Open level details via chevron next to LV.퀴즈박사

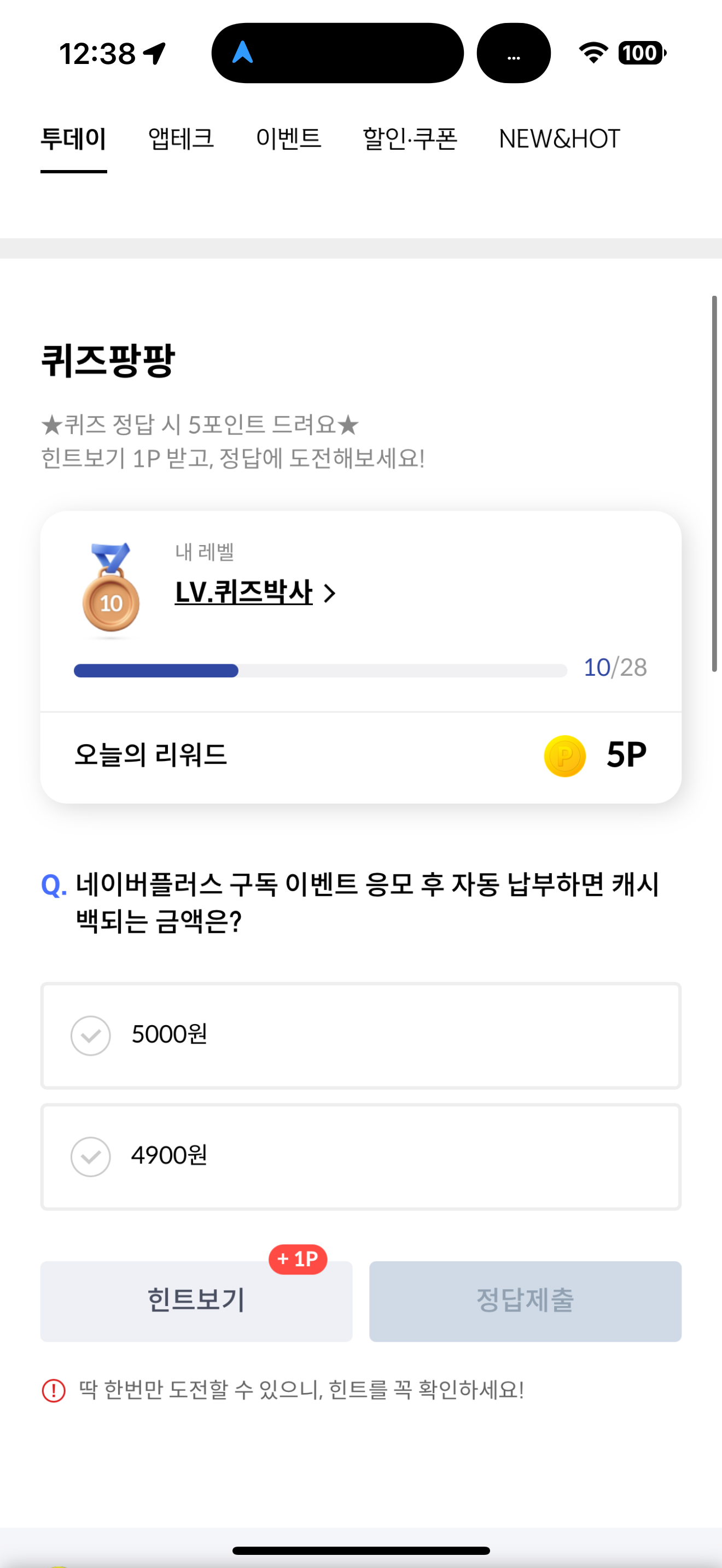329,593
